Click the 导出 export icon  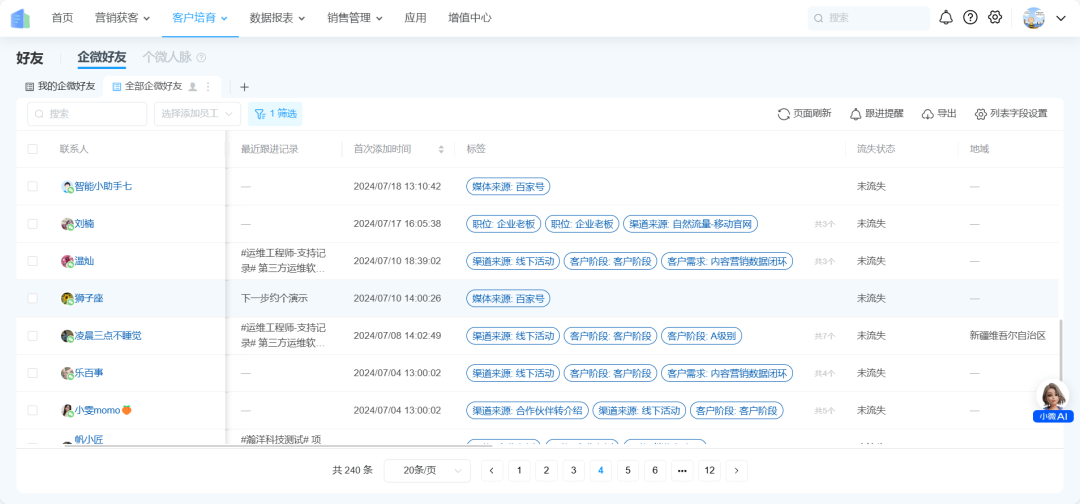(928, 114)
